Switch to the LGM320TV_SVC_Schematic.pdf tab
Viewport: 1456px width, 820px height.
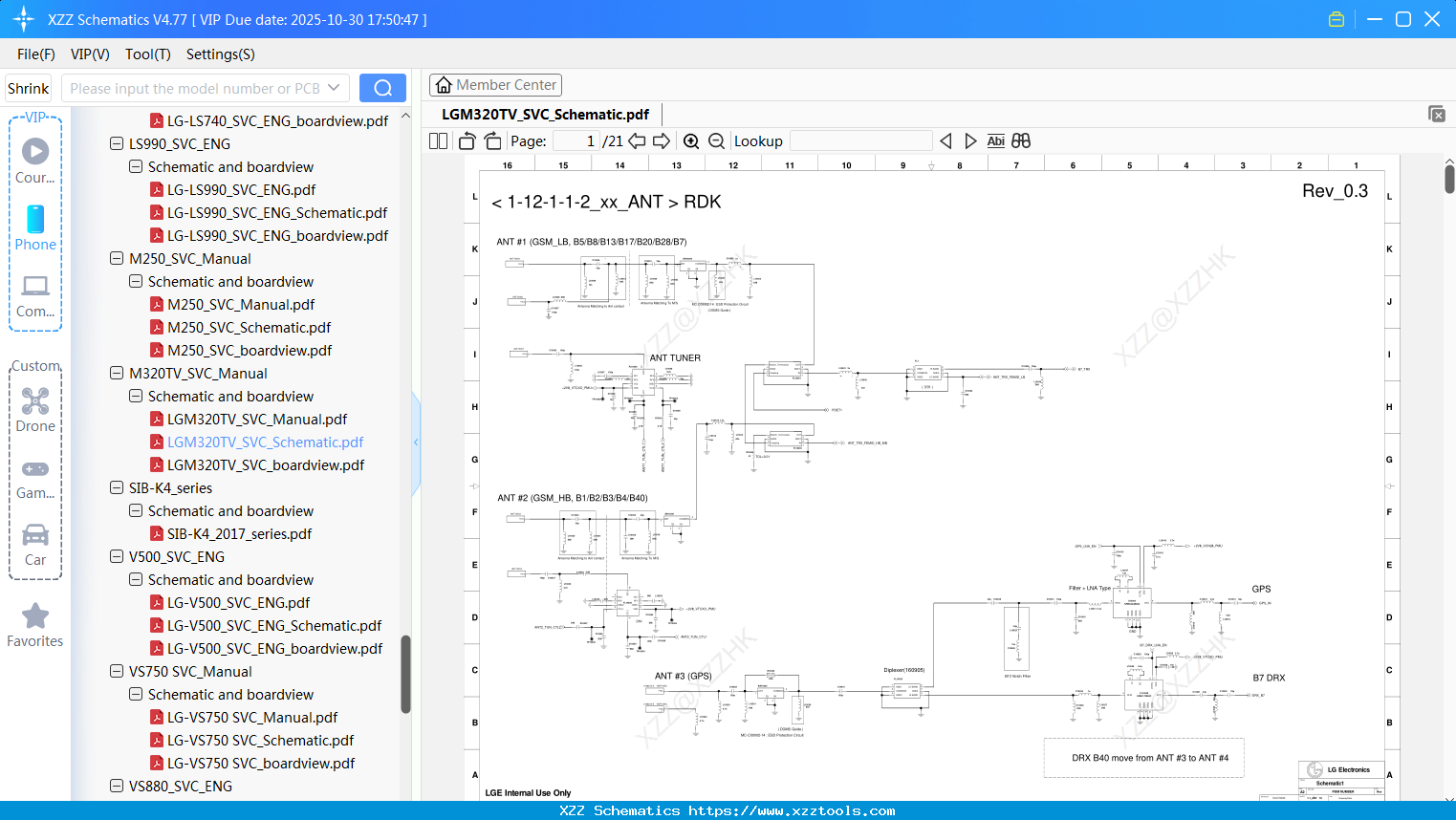click(543, 114)
